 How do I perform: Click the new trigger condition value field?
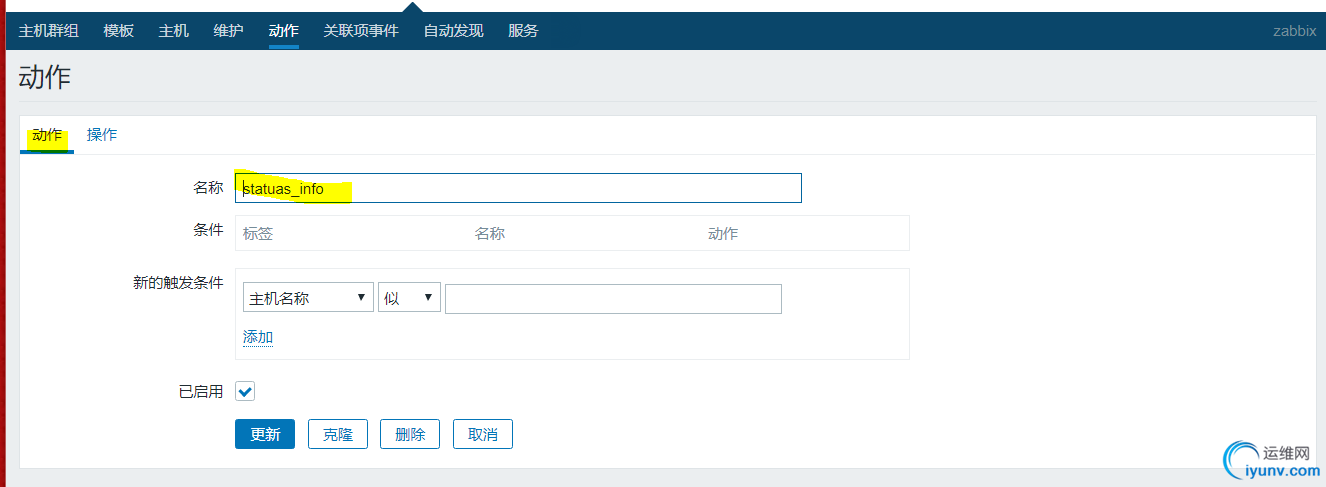pyautogui.click(x=613, y=298)
